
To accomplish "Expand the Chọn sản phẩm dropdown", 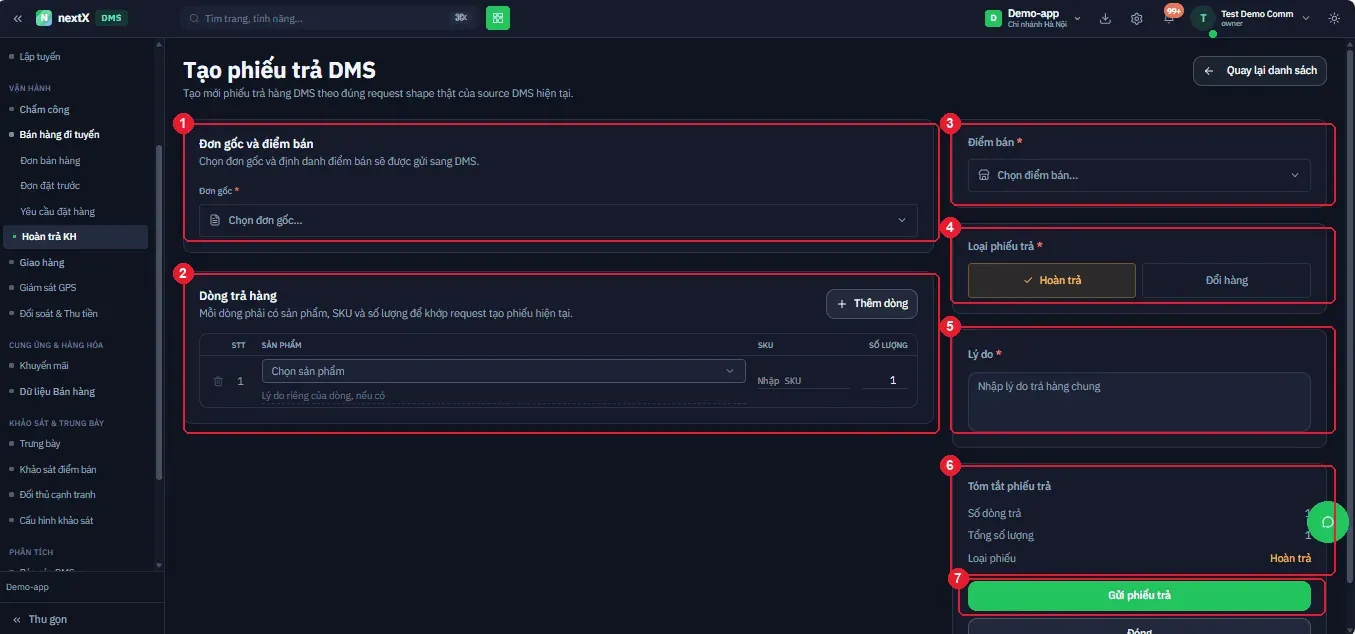I will [504, 371].
